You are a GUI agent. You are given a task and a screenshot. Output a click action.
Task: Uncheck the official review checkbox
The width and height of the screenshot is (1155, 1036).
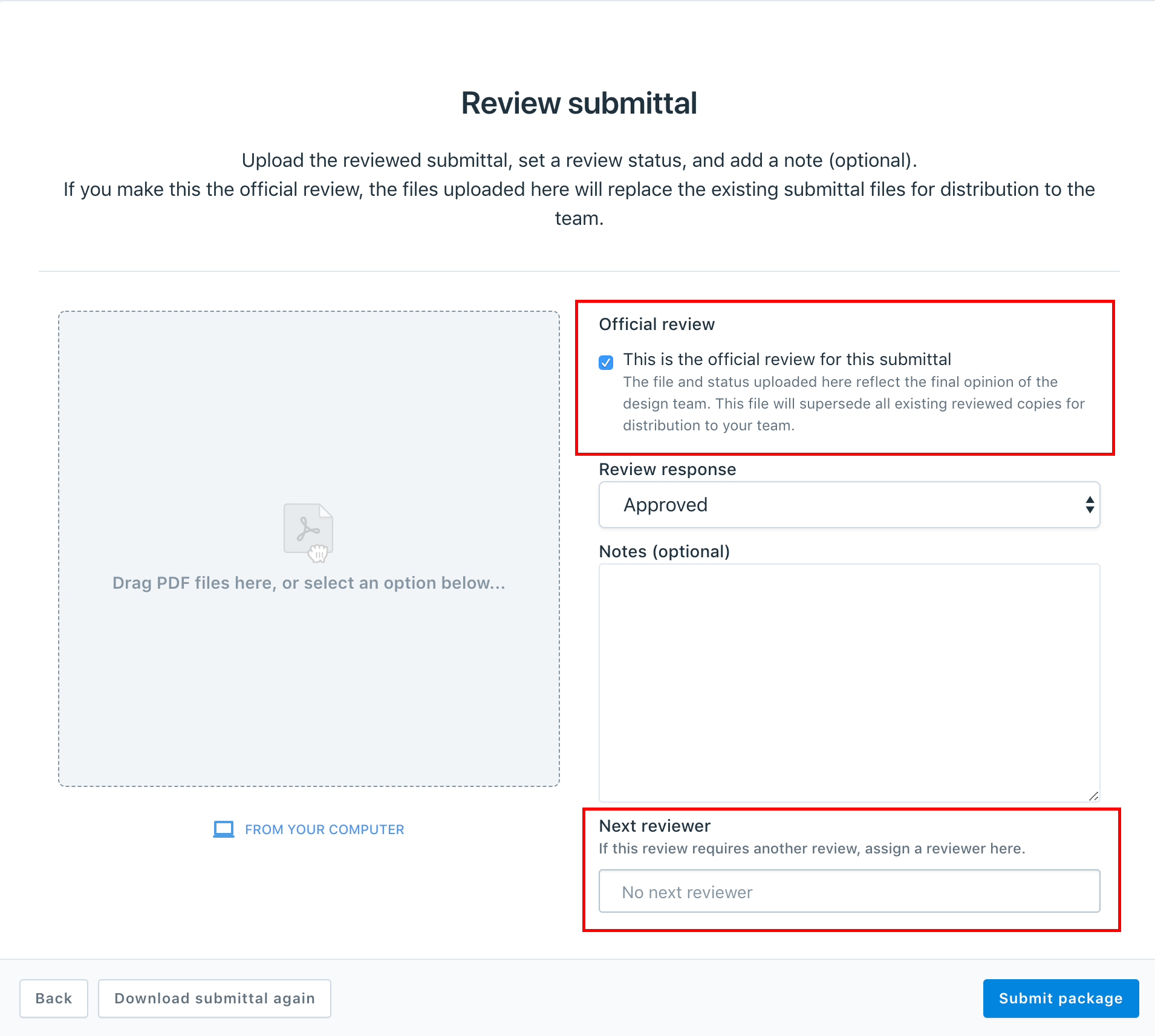(x=606, y=362)
